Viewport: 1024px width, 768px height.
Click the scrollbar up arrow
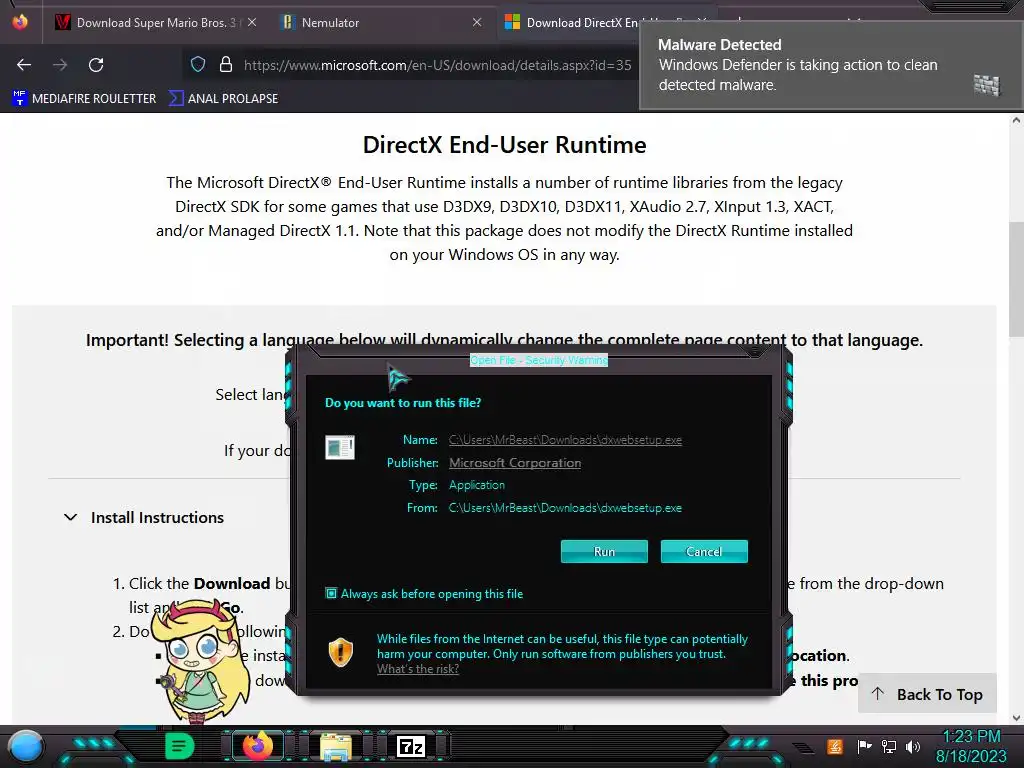(1016, 120)
